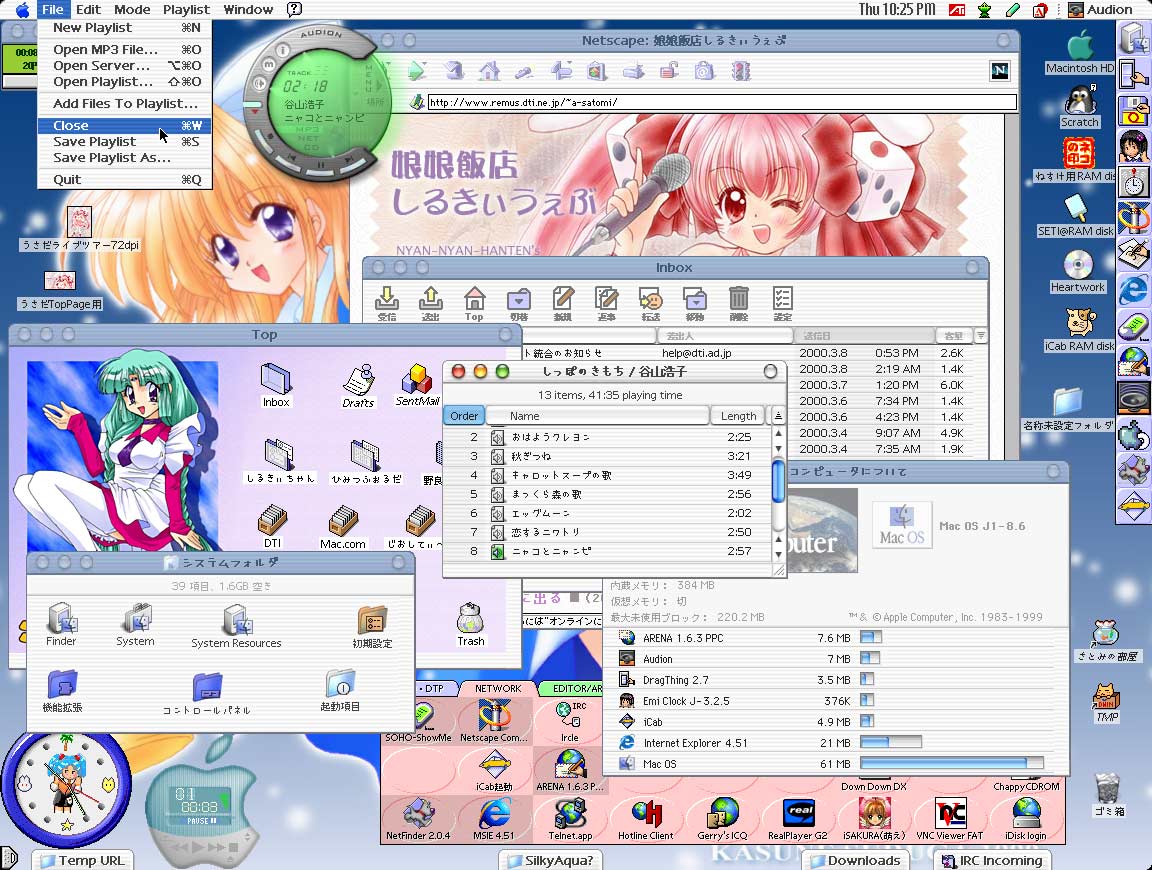Click the System suitcase icon
This screenshot has width=1152, height=870.
tap(136, 618)
